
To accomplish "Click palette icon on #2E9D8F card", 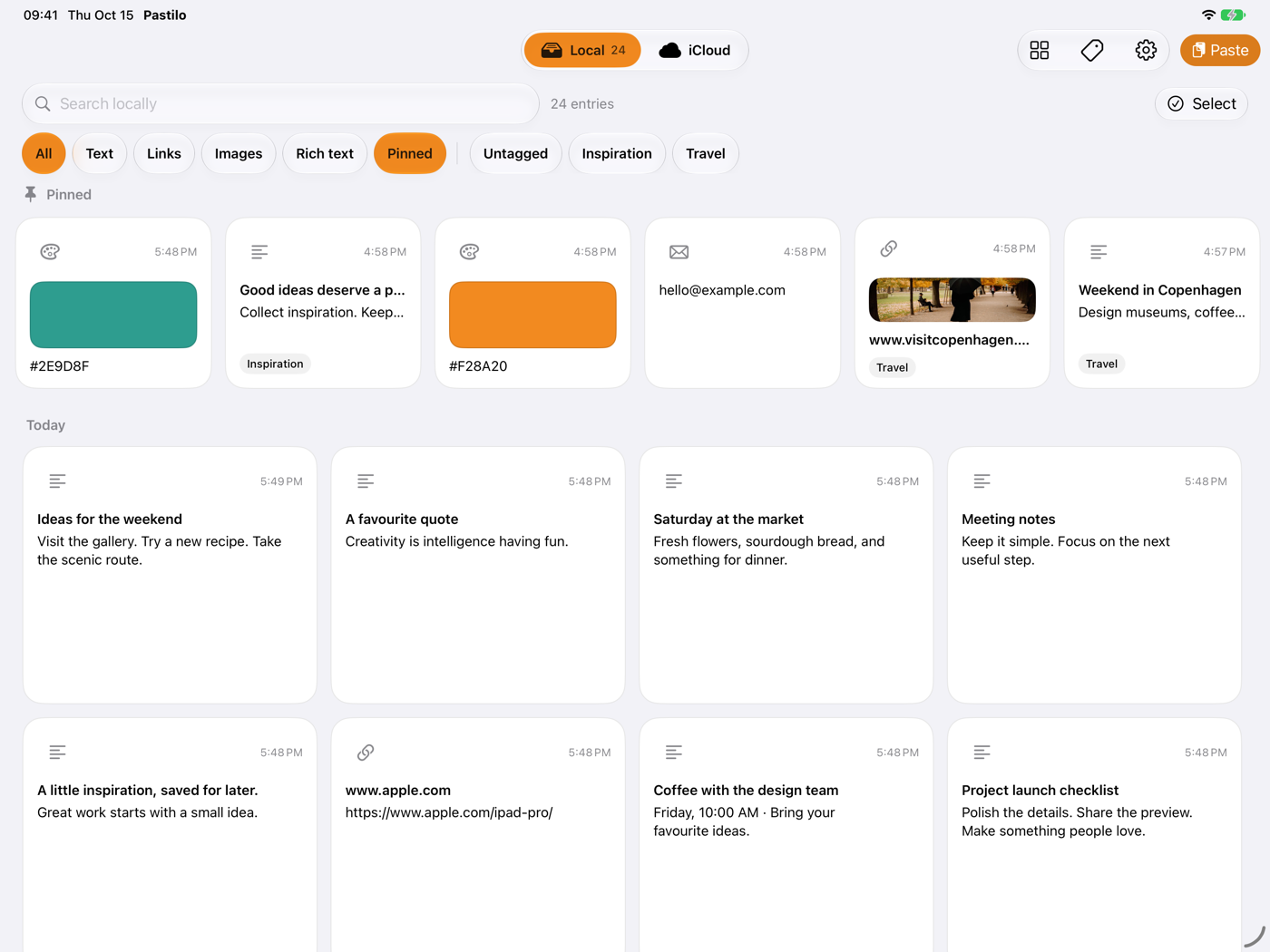I will click(x=50, y=252).
